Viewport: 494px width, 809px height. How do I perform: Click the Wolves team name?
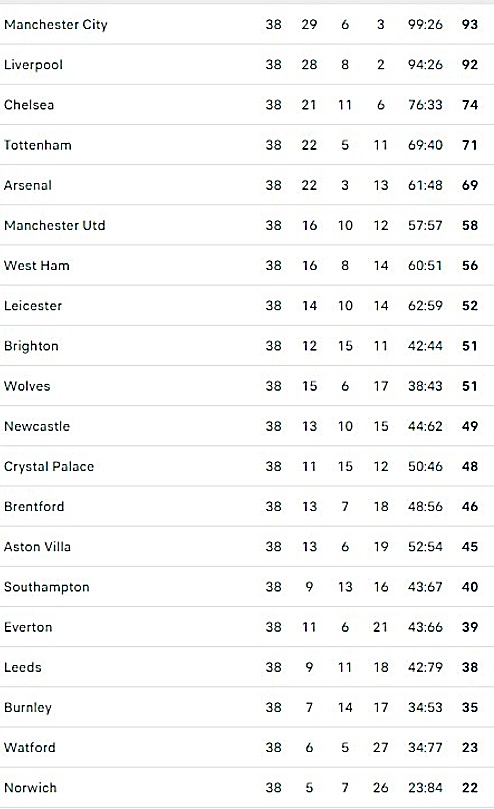coord(27,386)
